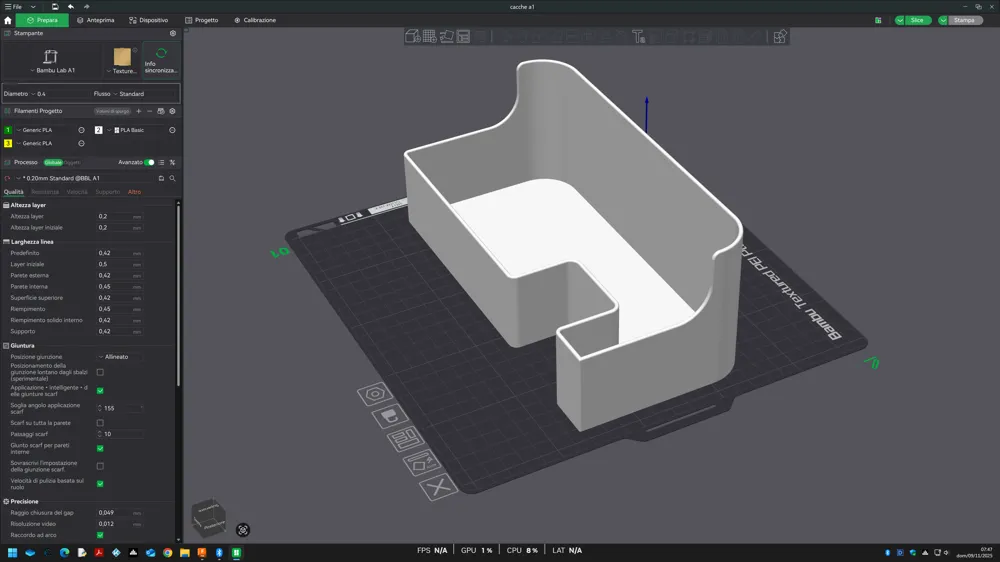Click the Arrange all objects toolbar icon

[x=464, y=36]
